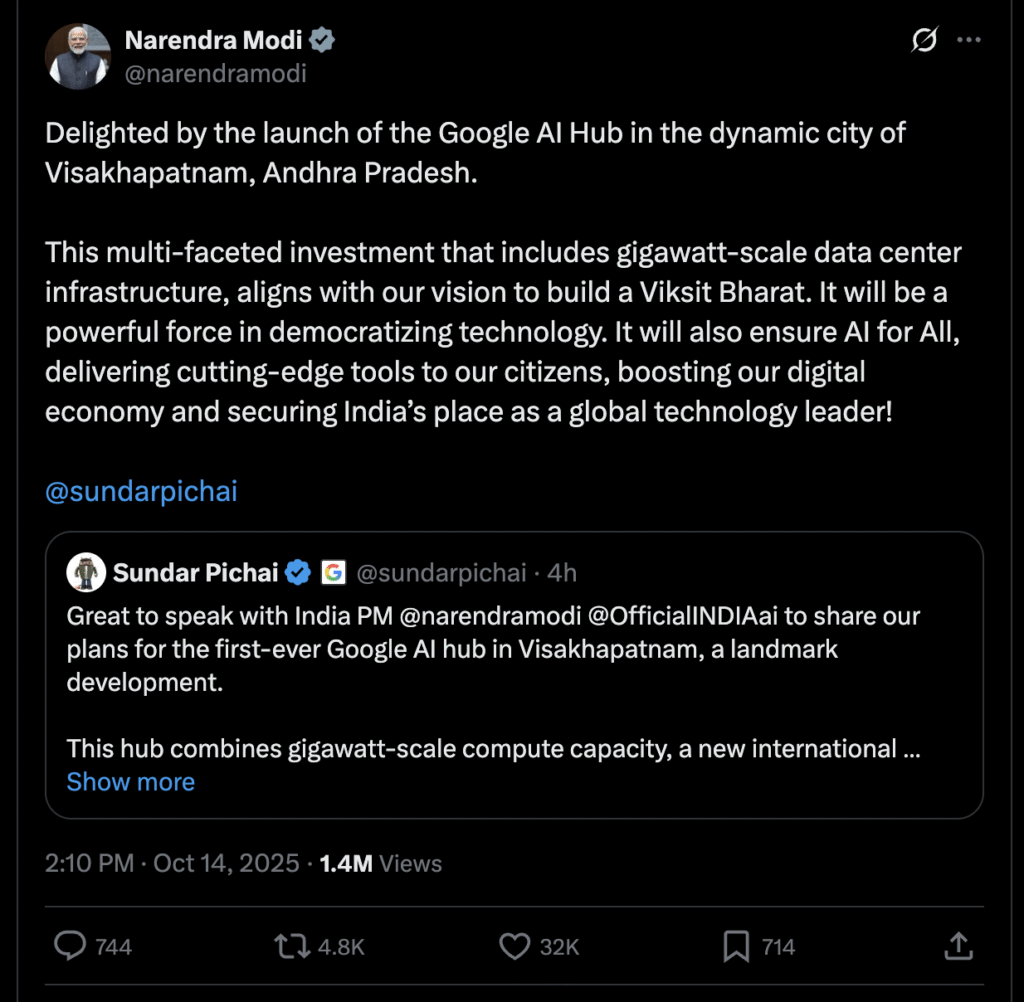Click Sundar Pichai's blue verified checkmark
The width and height of the screenshot is (1024, 1002).
(297, 573)
